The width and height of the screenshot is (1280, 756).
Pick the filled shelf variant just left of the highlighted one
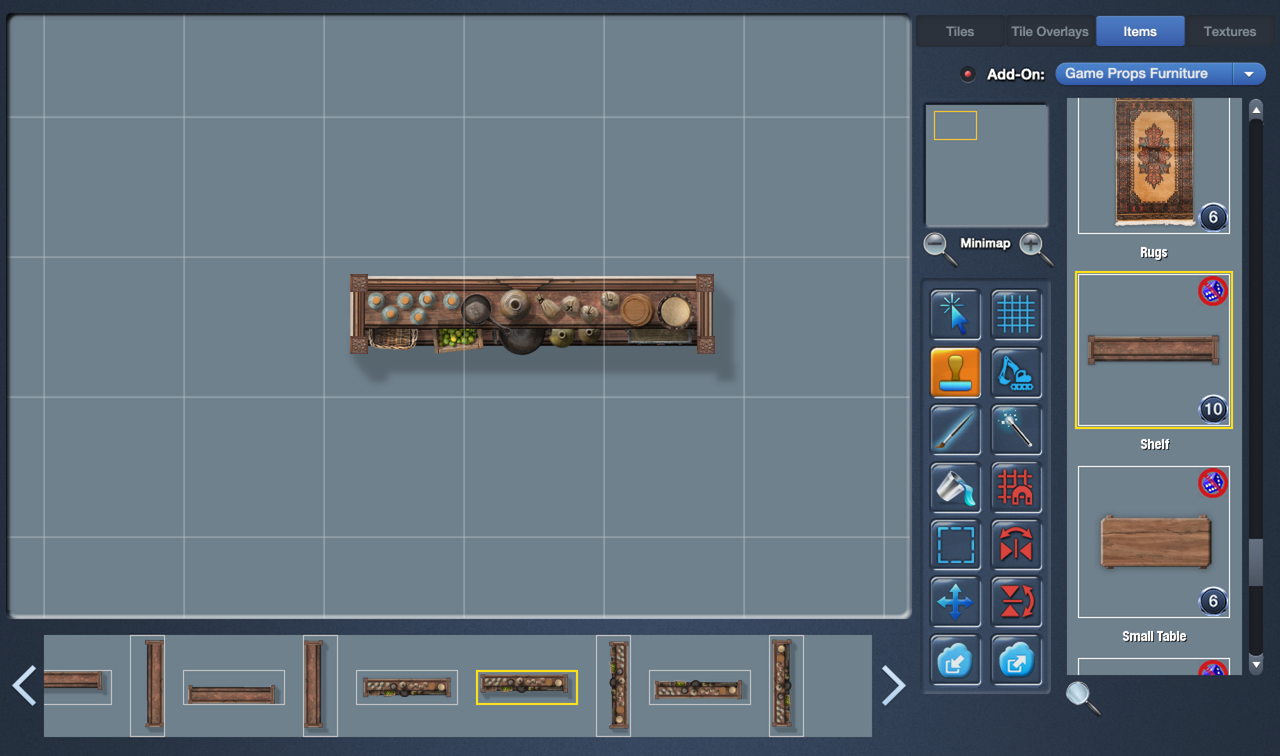[x=407, y=687]
